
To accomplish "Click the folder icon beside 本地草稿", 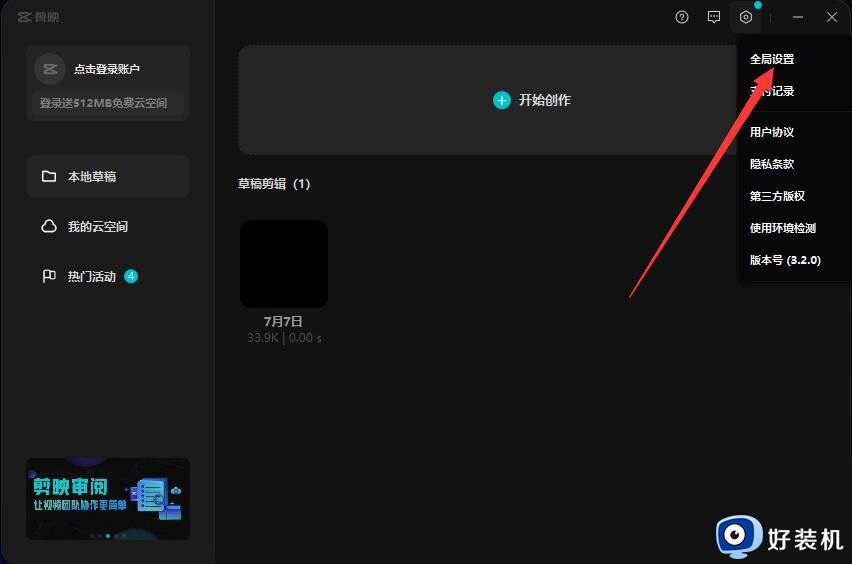I will click(x=49, y=176).
